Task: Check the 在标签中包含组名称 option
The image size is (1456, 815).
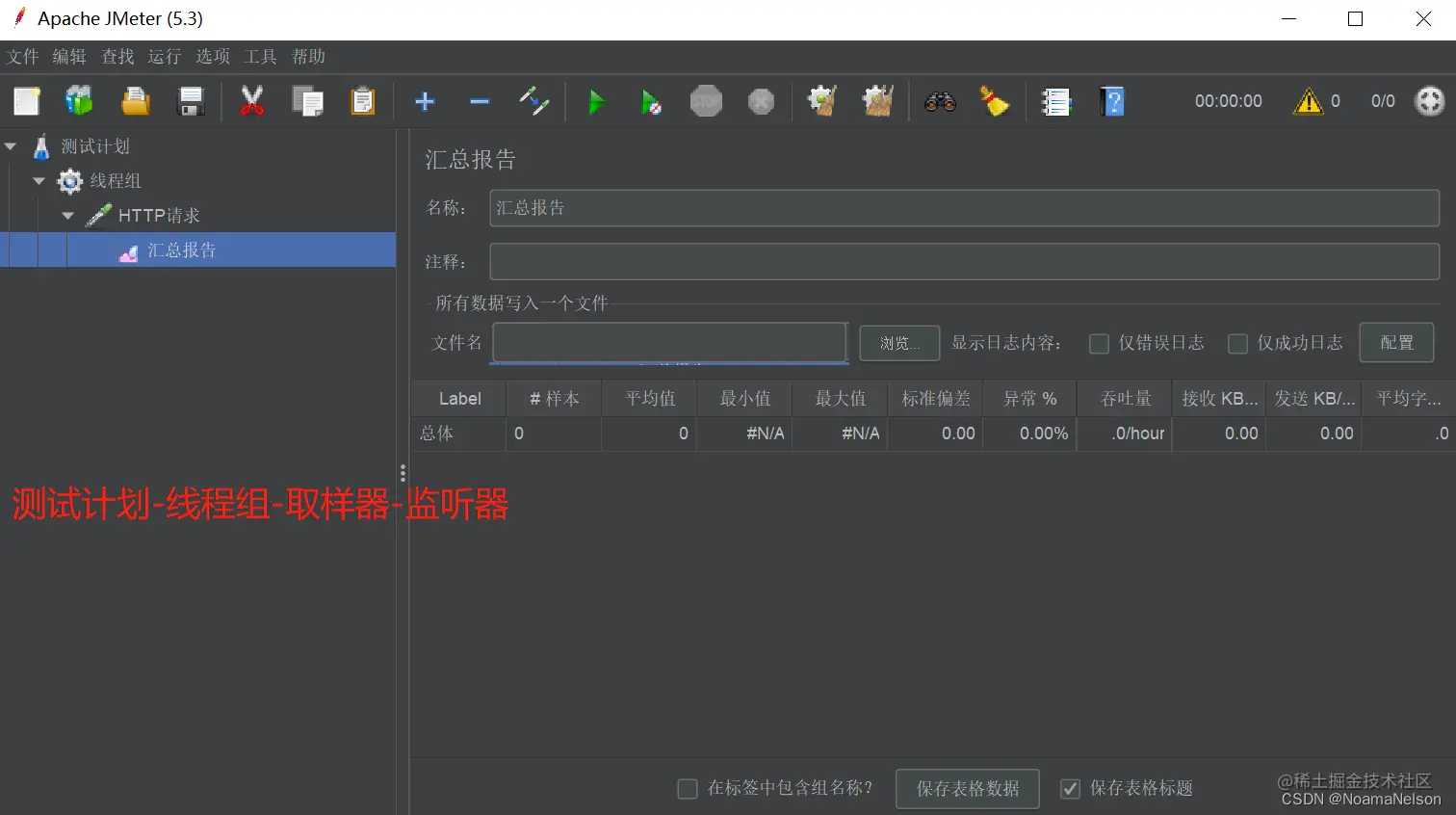Action: (688, 788)
